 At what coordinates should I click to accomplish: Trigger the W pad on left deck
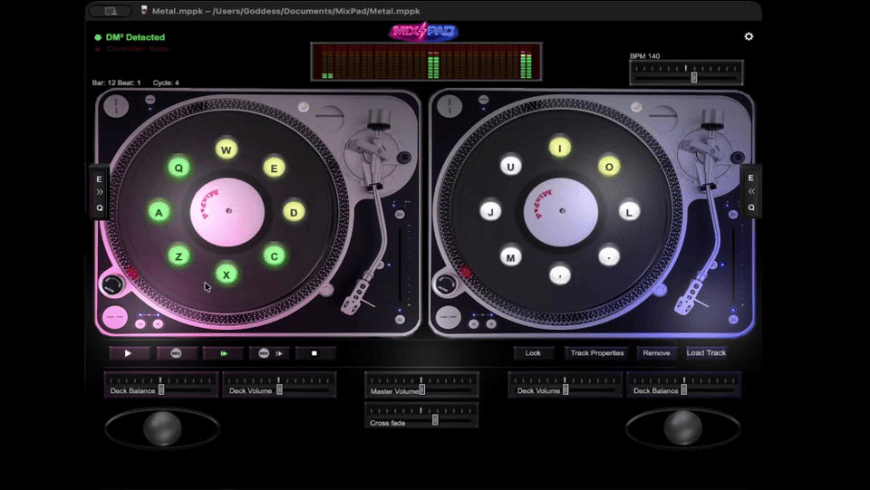point(226,149)
